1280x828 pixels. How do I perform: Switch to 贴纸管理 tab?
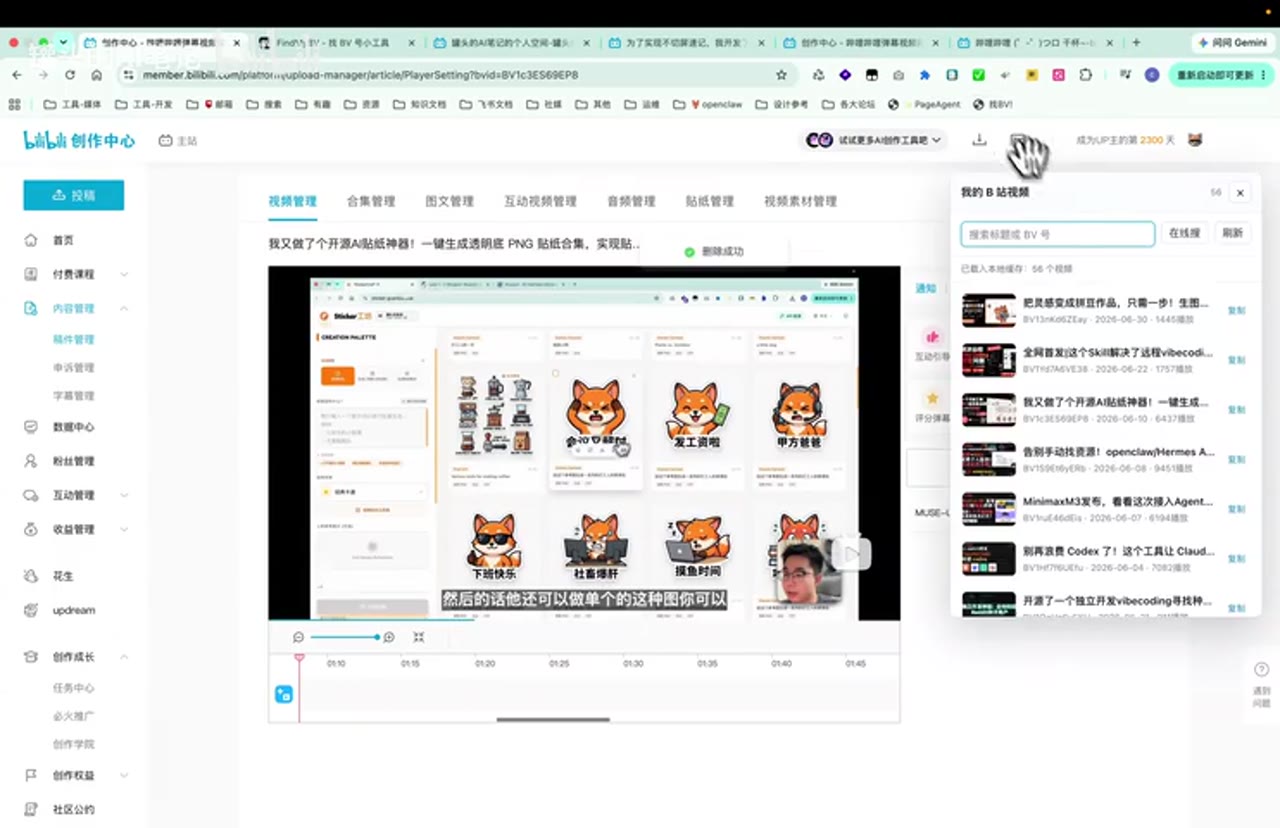(710, 201)
